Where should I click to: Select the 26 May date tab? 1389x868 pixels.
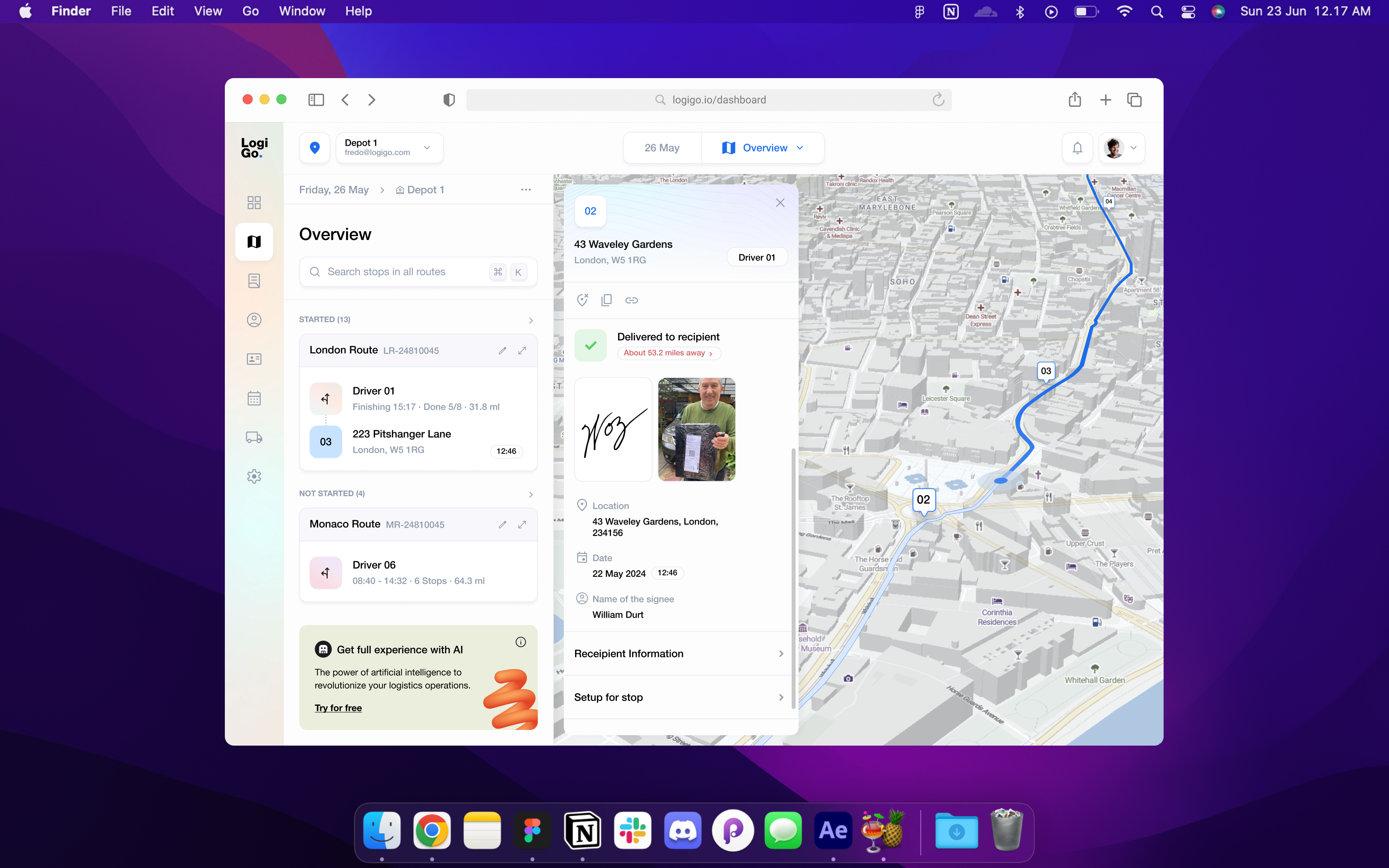[x=662, y=148]
